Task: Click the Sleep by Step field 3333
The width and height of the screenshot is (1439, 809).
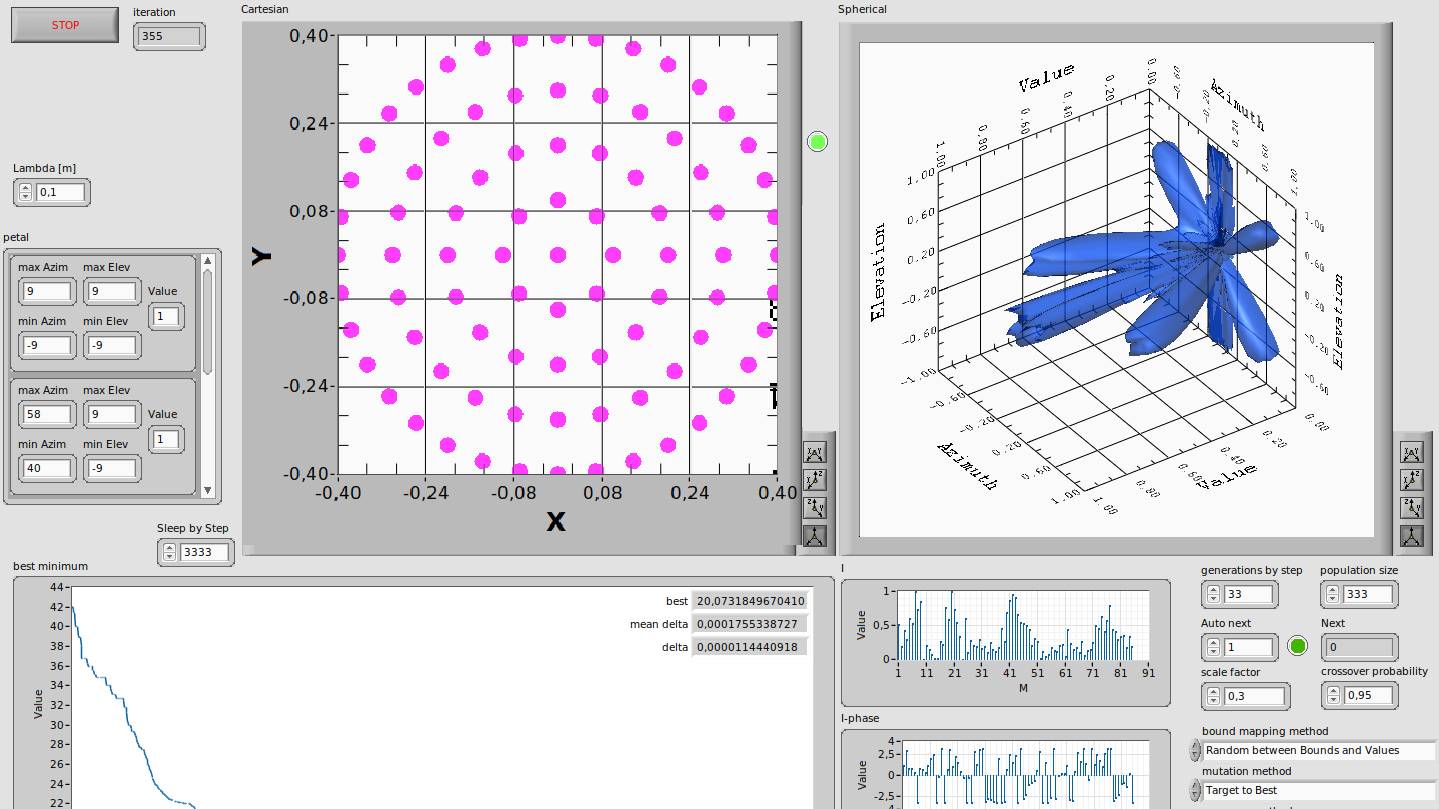Action: pos(205,552)
